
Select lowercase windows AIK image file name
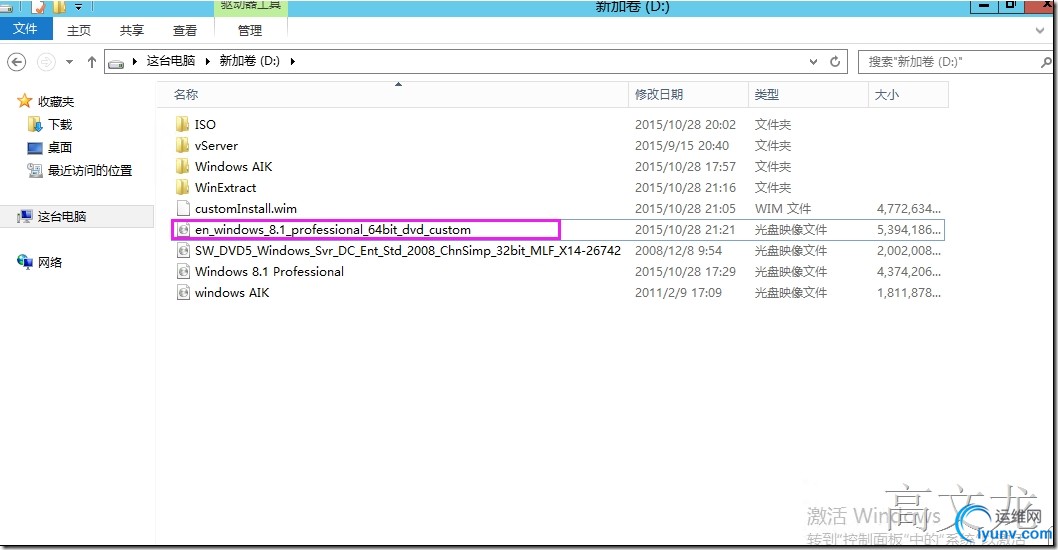pyautogui.click(x=231, y=292)
